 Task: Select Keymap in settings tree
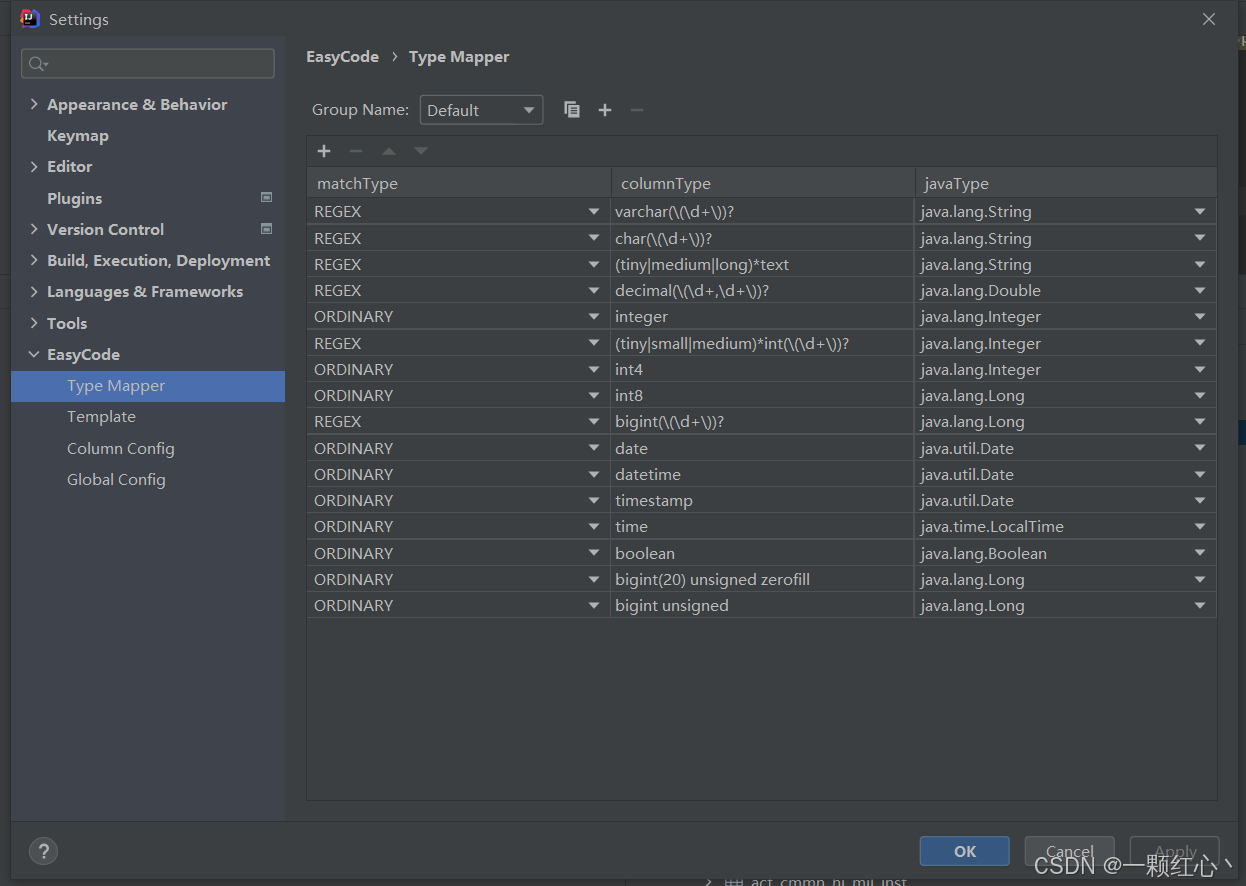[78, 135]
